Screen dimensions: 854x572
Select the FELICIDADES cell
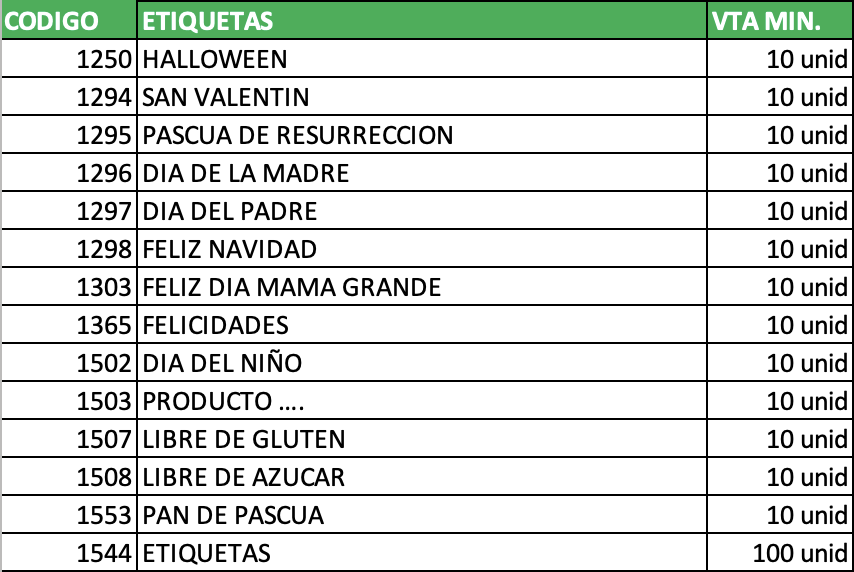(422, 325)
